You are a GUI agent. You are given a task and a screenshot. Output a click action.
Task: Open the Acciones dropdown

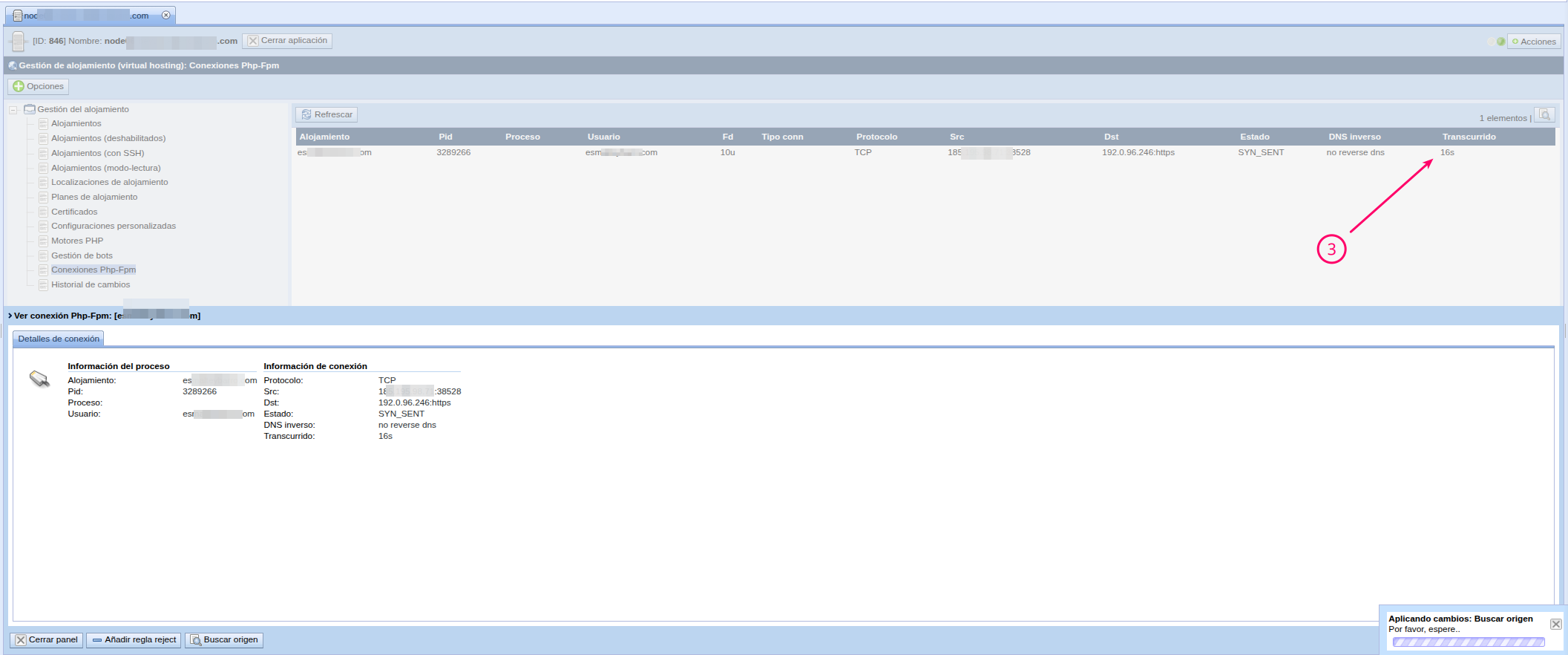point(1533,42)
